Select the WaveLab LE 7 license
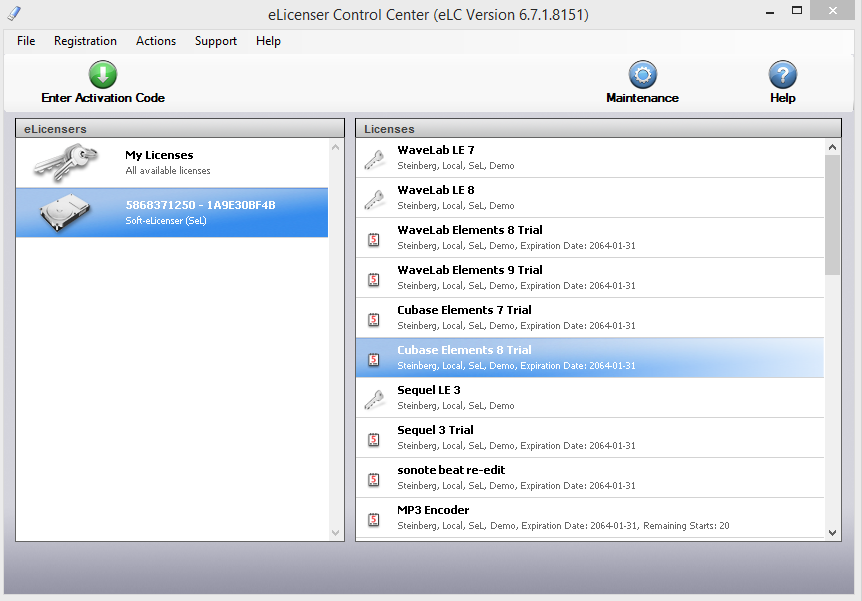This screenshot has width=862, height=601. [590, 158]
